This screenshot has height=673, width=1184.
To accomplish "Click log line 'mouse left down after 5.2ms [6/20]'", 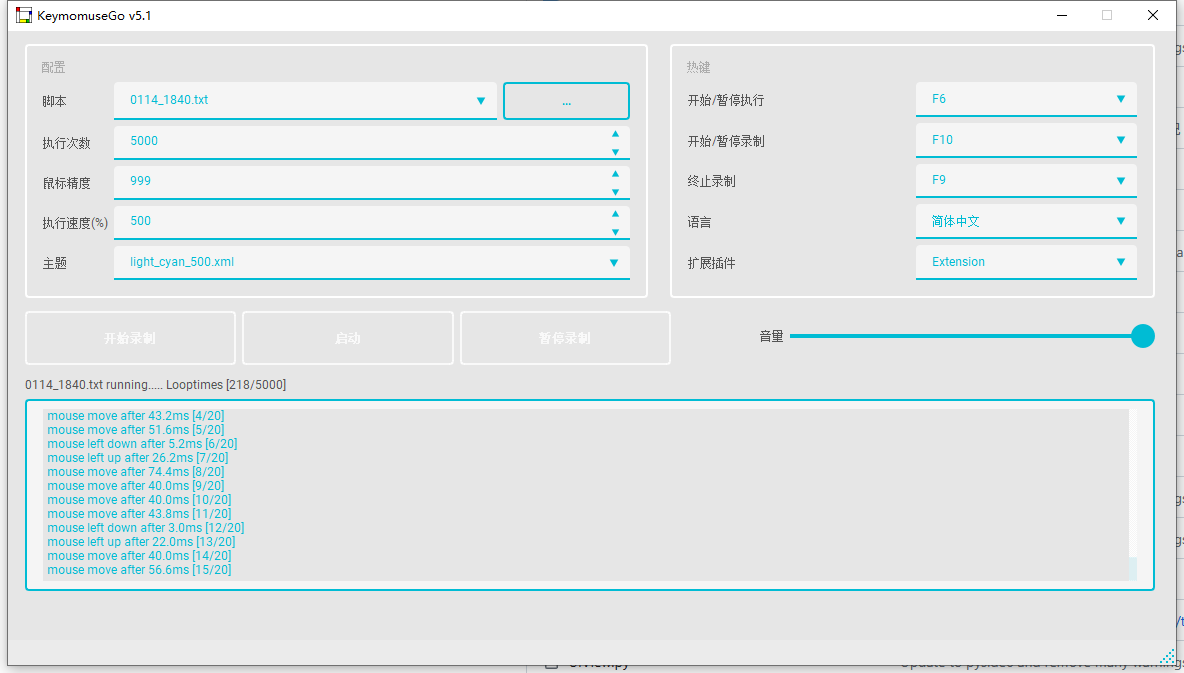I will coord(142,444).
